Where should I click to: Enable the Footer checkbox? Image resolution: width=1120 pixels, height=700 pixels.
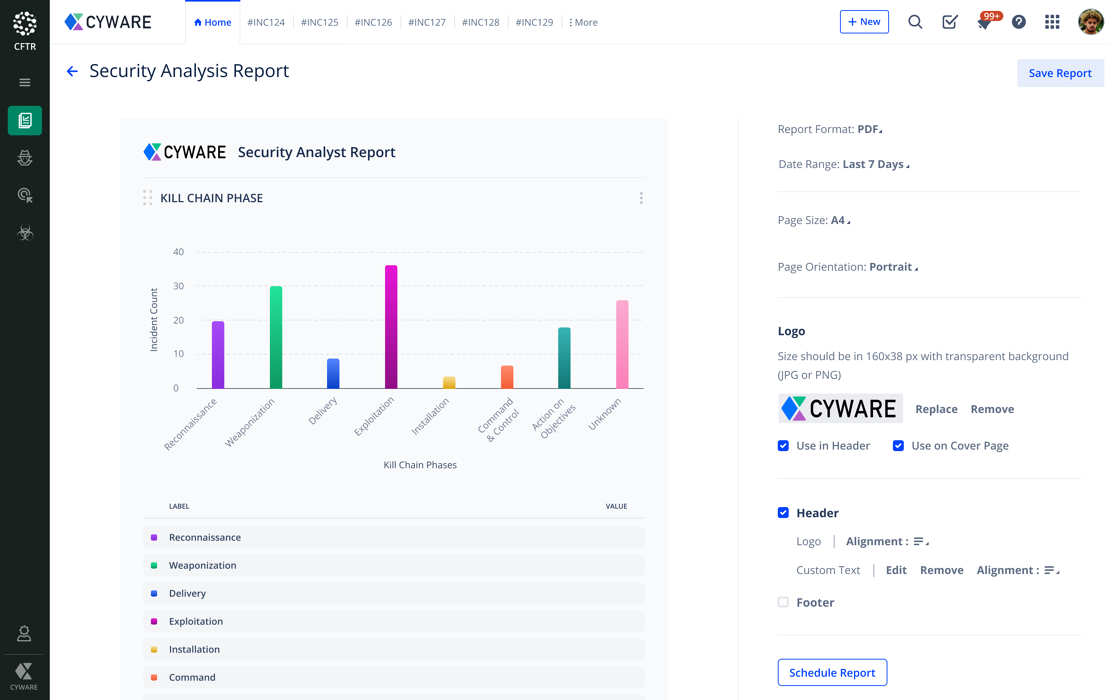[783, 603]
